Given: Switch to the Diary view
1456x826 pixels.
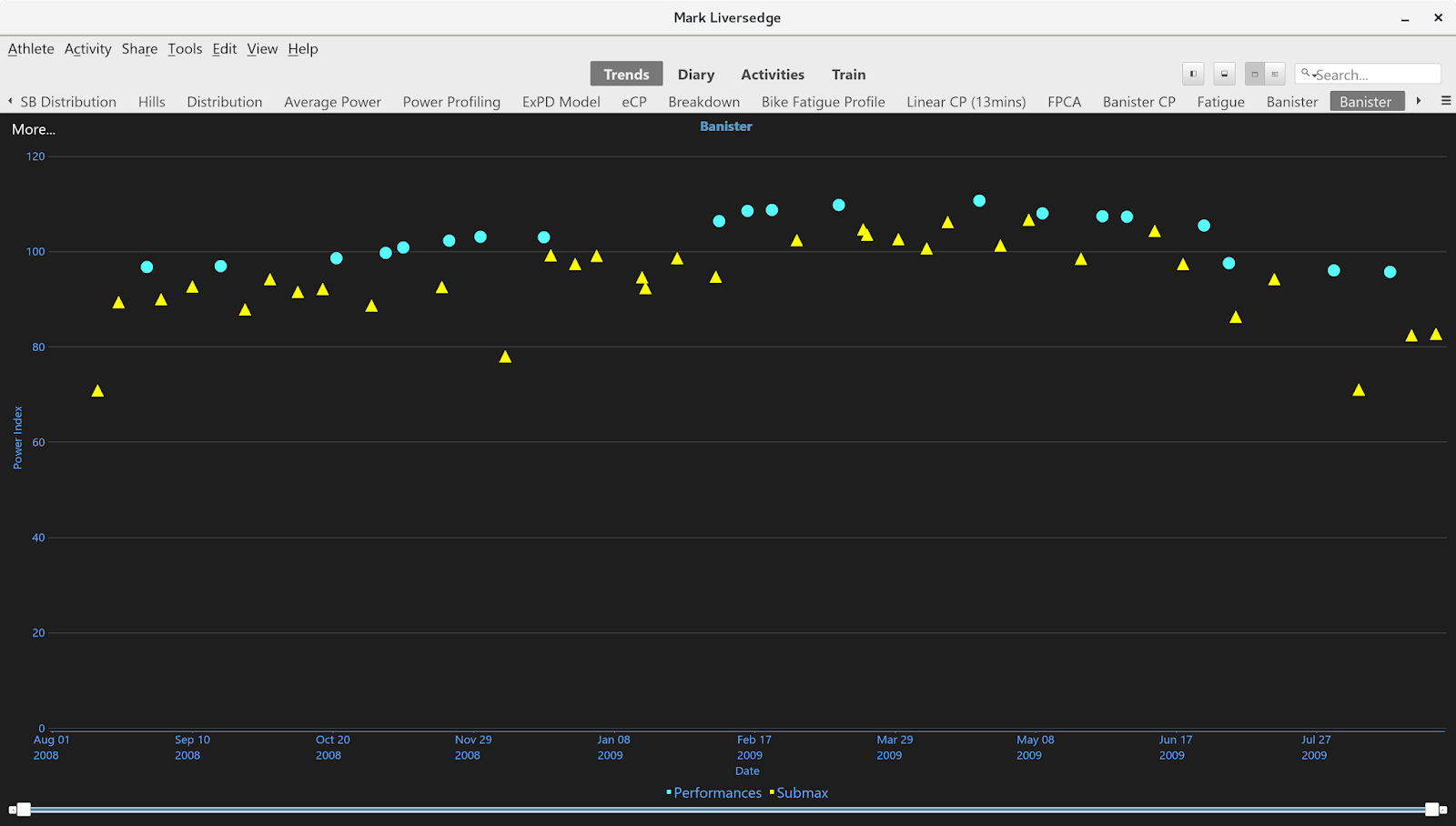Looking at the screenshot, I should pyautogui.click(x=696, y=75).
